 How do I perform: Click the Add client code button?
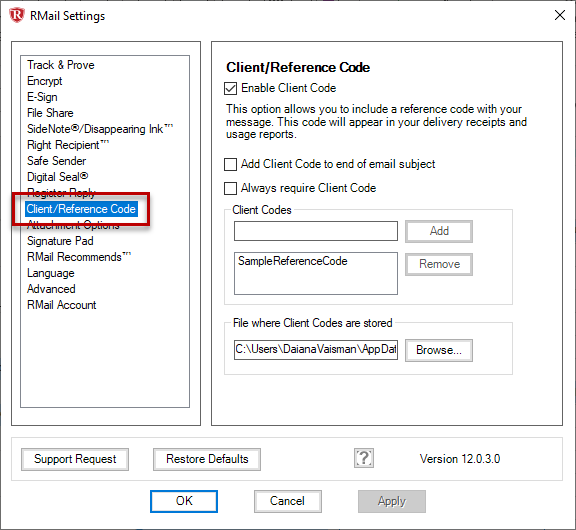[x=439, y=231]
